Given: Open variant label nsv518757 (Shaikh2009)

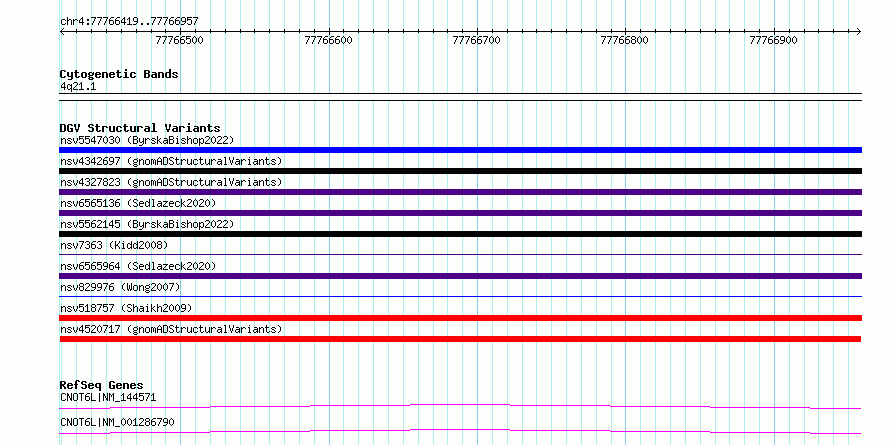Looking at the screenshot, I should click(126, 308).
